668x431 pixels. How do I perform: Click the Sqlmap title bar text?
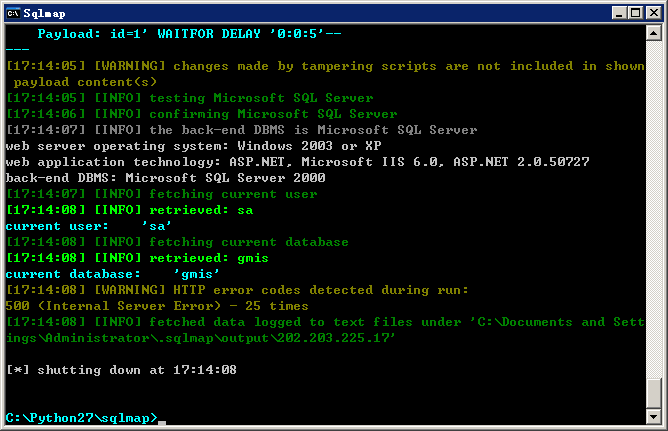44,14
